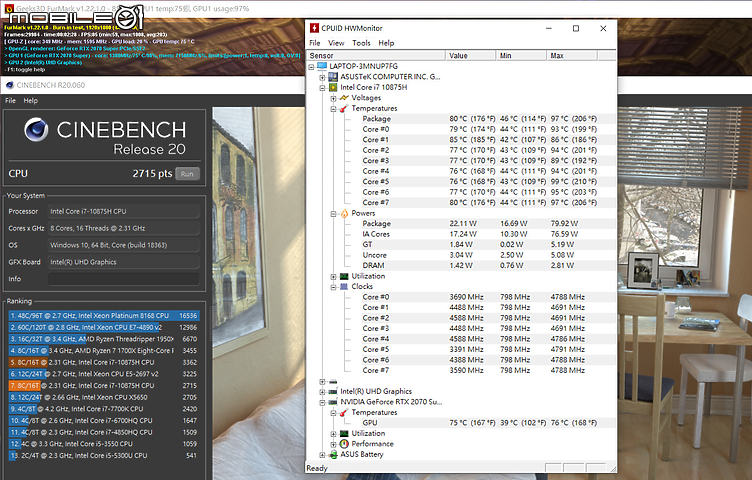Open HWMonitor File menu
Image resolution: width=752 pixels, height=480 pixels.
pos(315,43)
